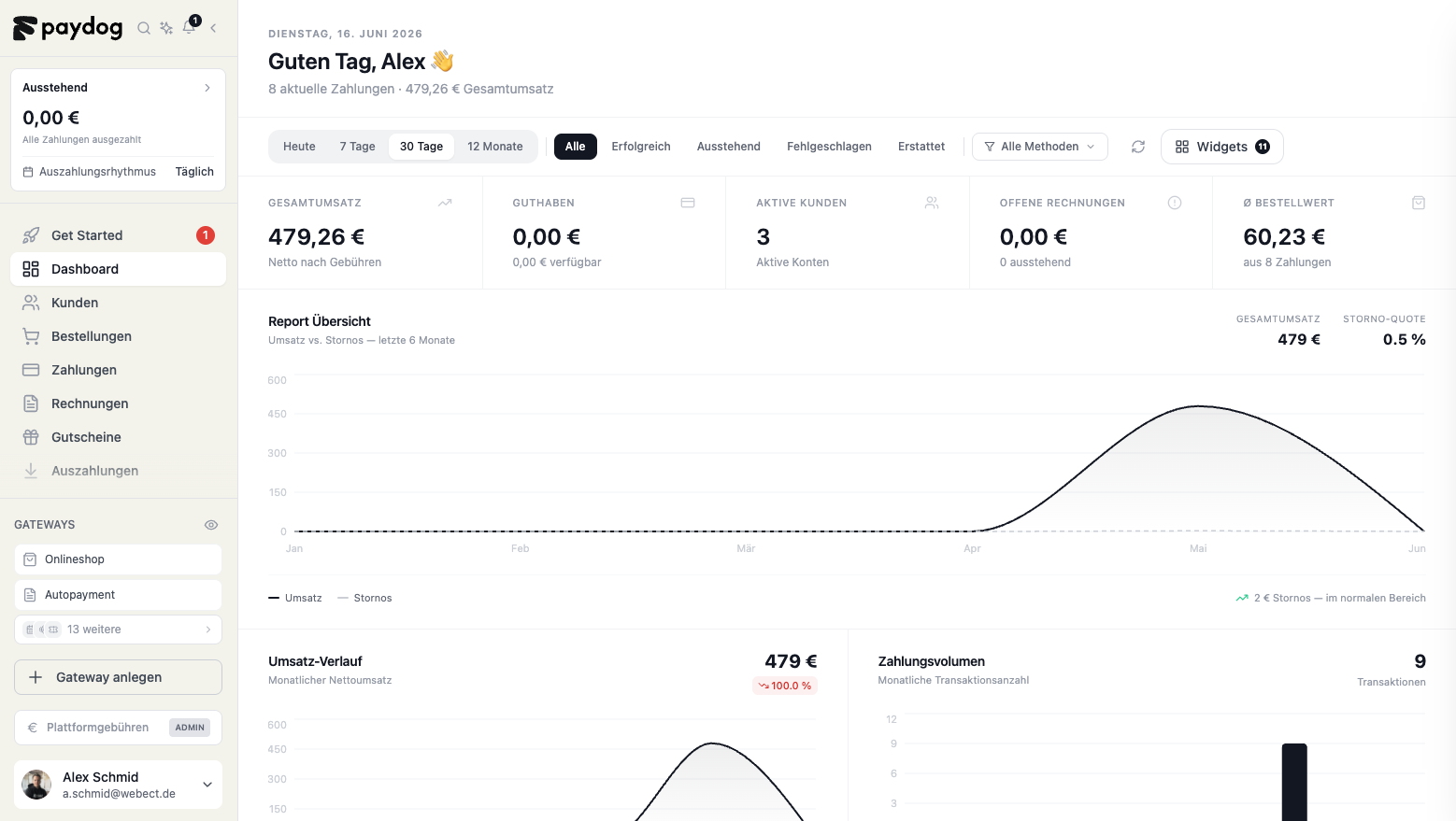The height and width of the screenshot is (821, 1456).
Task: Open Bestellungen in the sidebar
Action: (x=118, y=336)
